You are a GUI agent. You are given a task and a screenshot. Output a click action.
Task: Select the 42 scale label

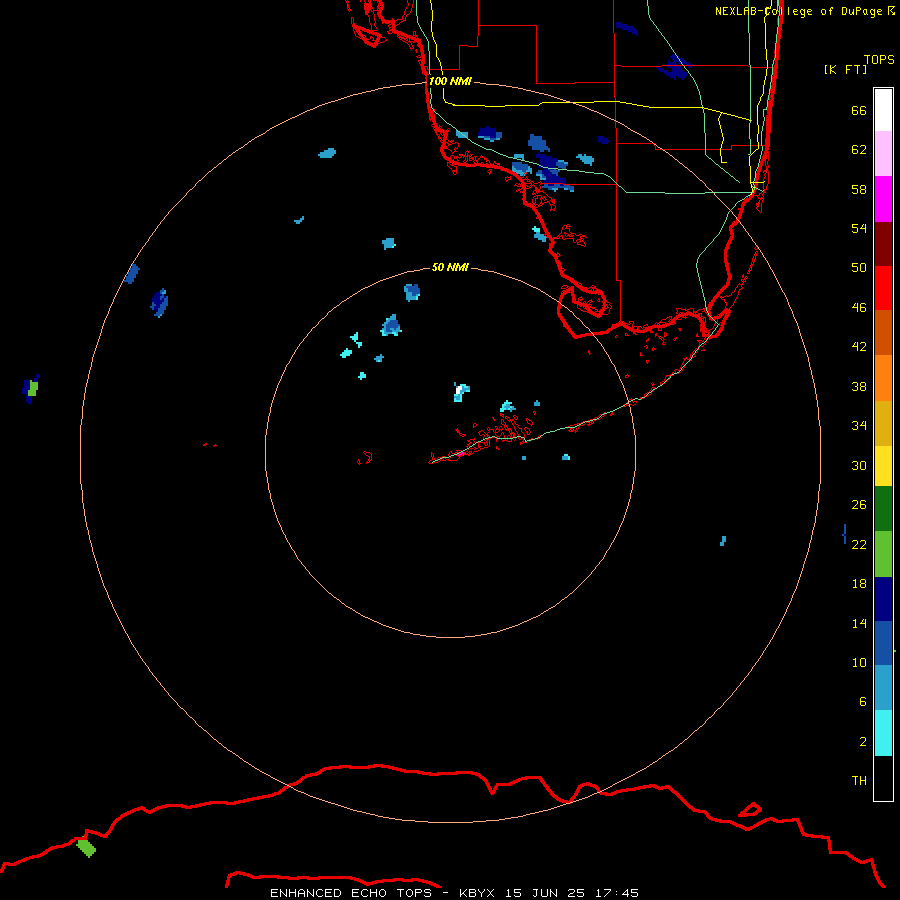coord(859,347)
